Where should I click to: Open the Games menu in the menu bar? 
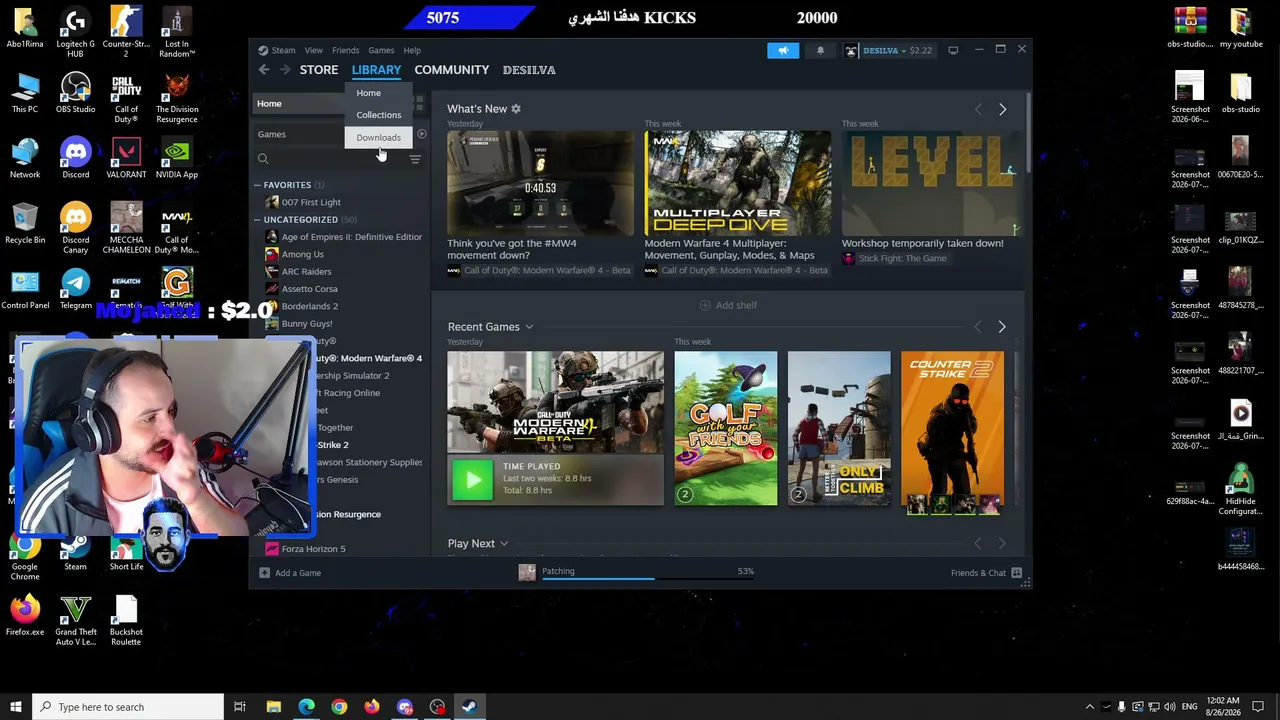pos(381,50)
